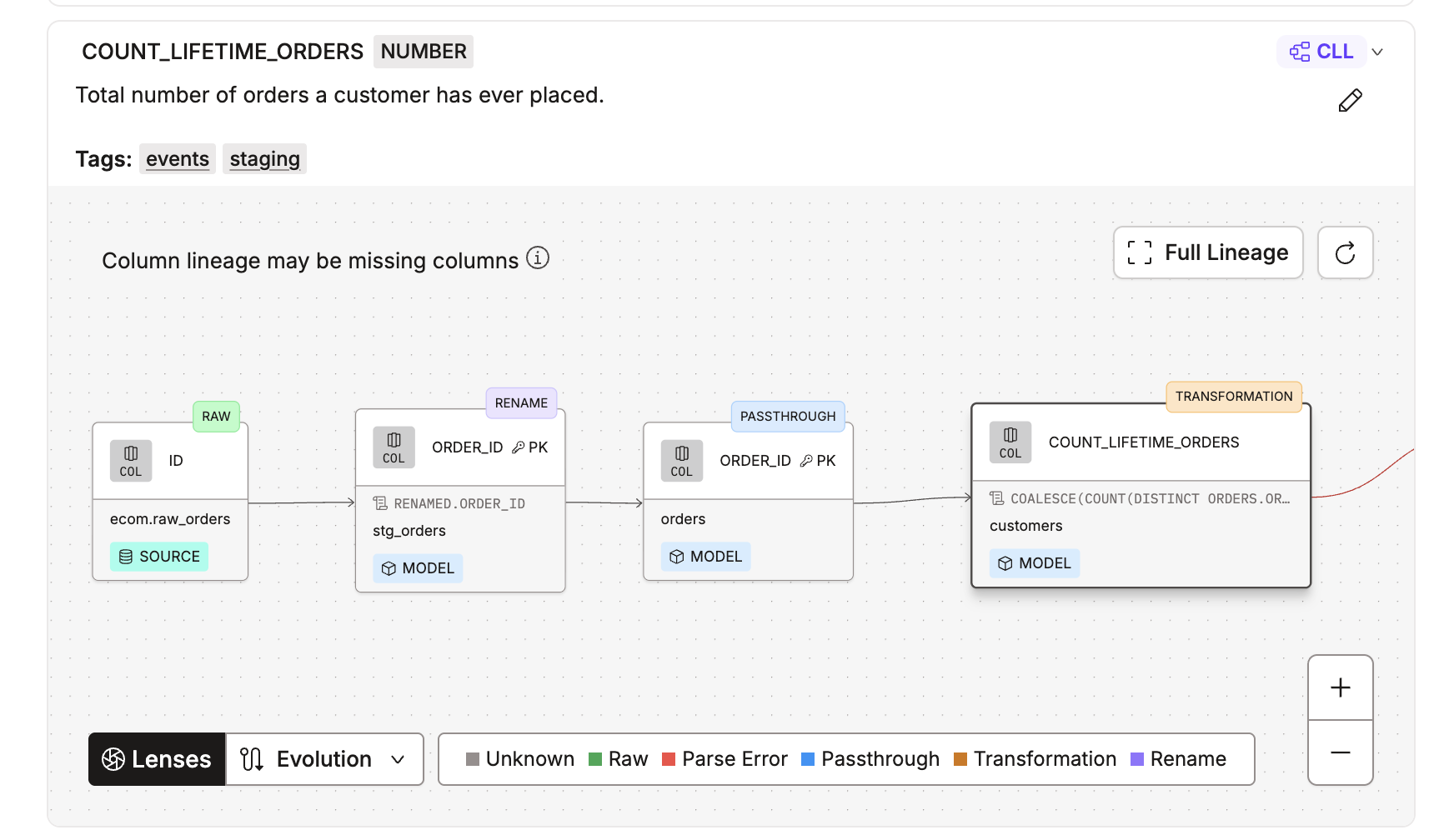This screenshot has height=840, width=1444.
Task: Zoom out with the minus button
Action: click(1340, 752)
